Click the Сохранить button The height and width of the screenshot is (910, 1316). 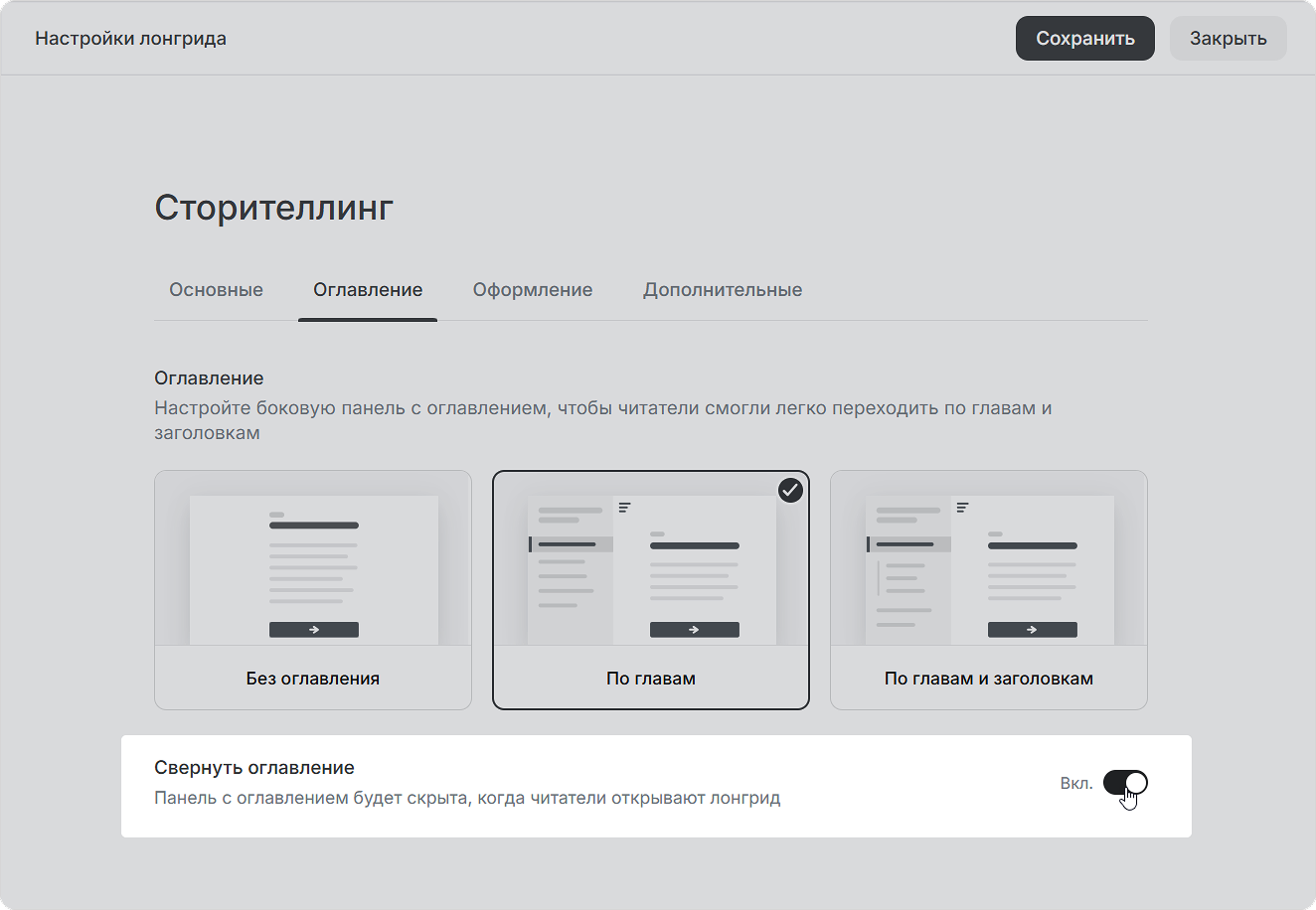click(1084, 38)
